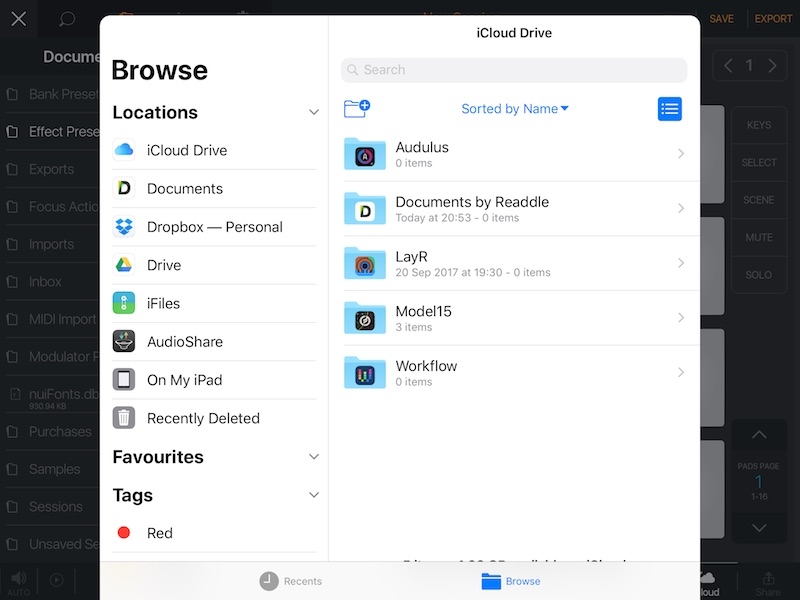
Task: Click the play preview button
Action: tap(57, 580)
